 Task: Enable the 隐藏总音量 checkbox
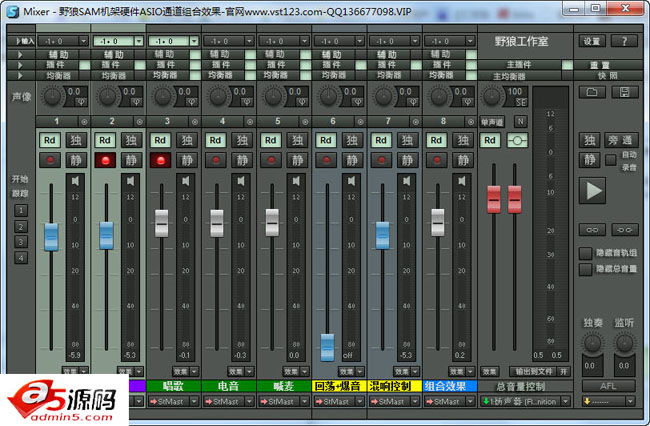point(586,269)
